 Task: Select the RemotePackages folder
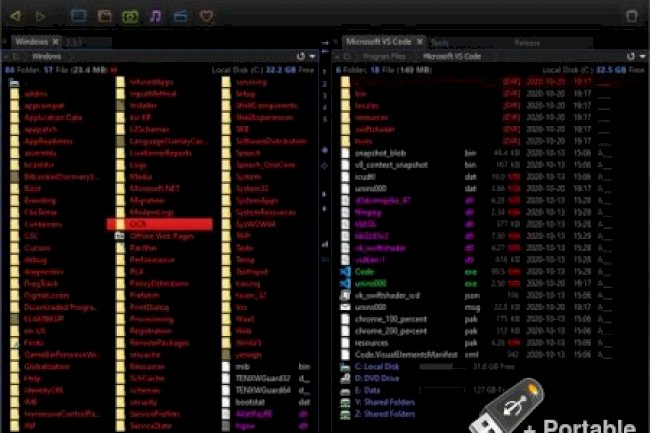pyautogui.click(x=159, y=343)
